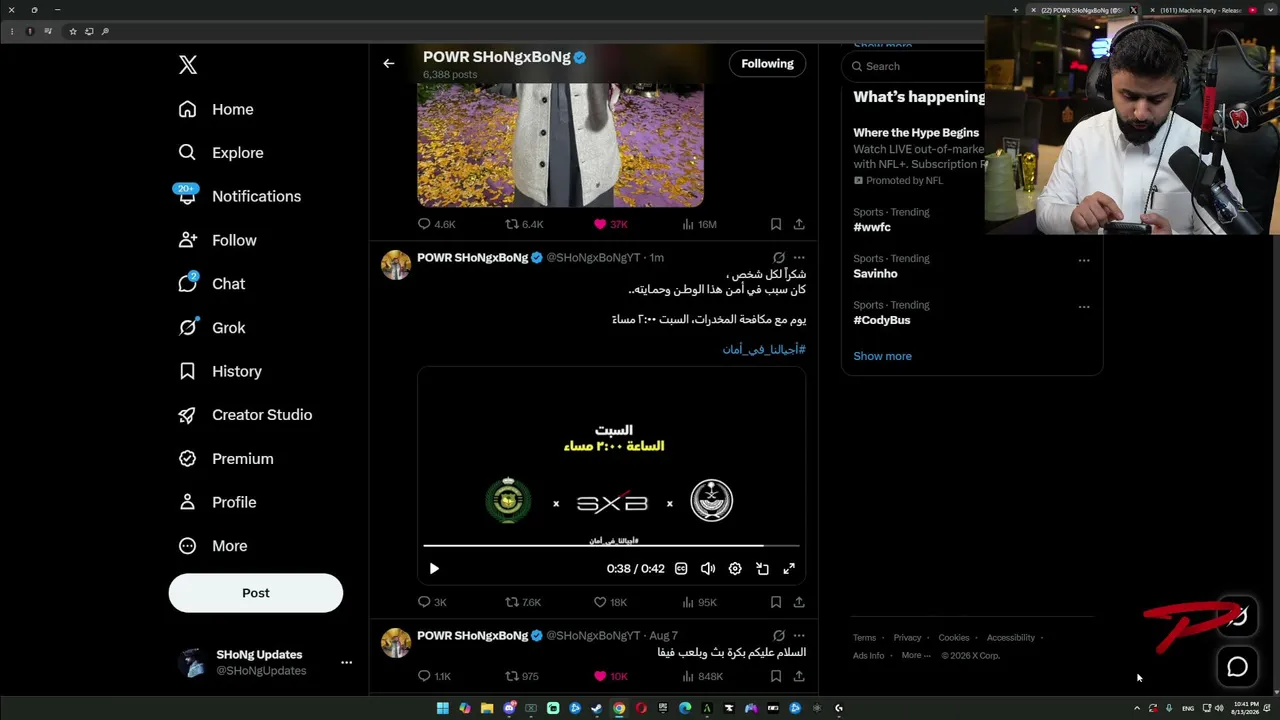1280x720 pixels.
Task: Open the Windows Start menu
Action: coord(442,708)
